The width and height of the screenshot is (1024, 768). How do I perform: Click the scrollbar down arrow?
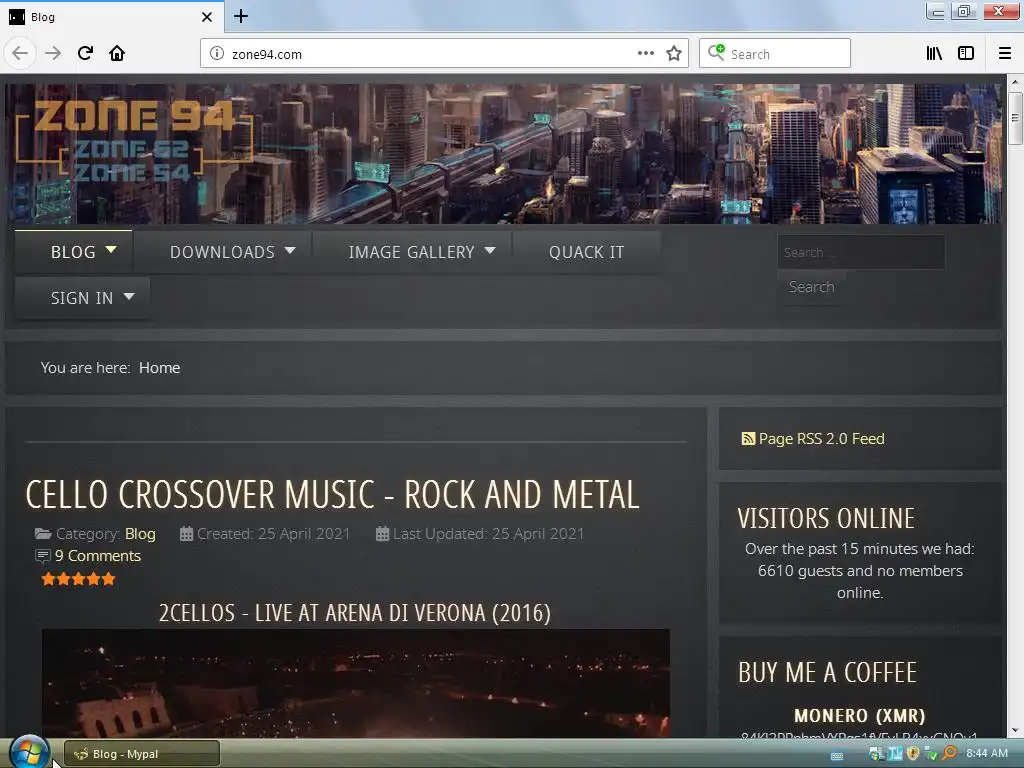pyautogui.click(x=1014, y=730)
